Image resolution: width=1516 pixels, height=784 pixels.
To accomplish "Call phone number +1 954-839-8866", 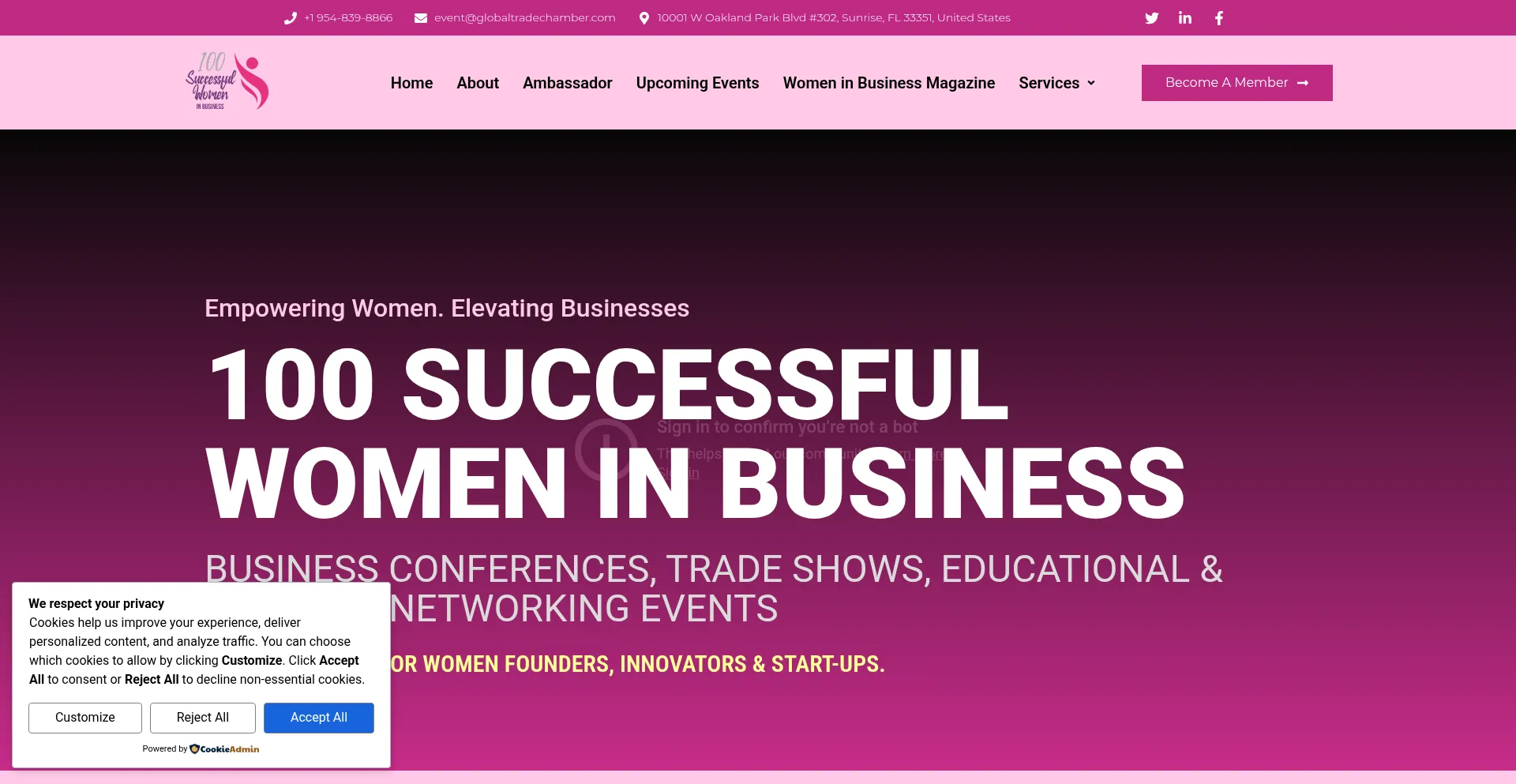I will 348,18.
